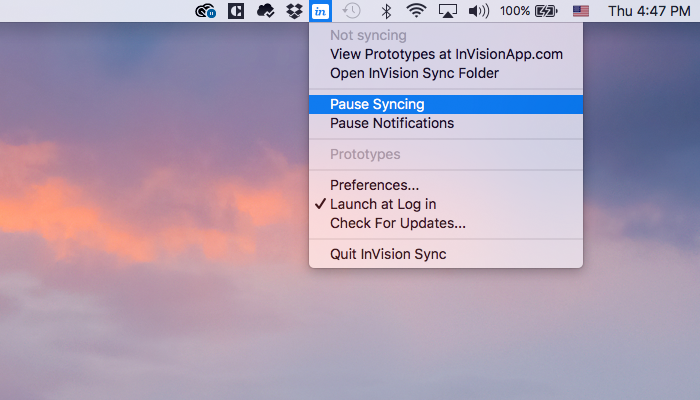Image resolution: width=700 pixels, height=400 pixels.
Task: Click the battery charging icon
Action: (x=546, y=11)
